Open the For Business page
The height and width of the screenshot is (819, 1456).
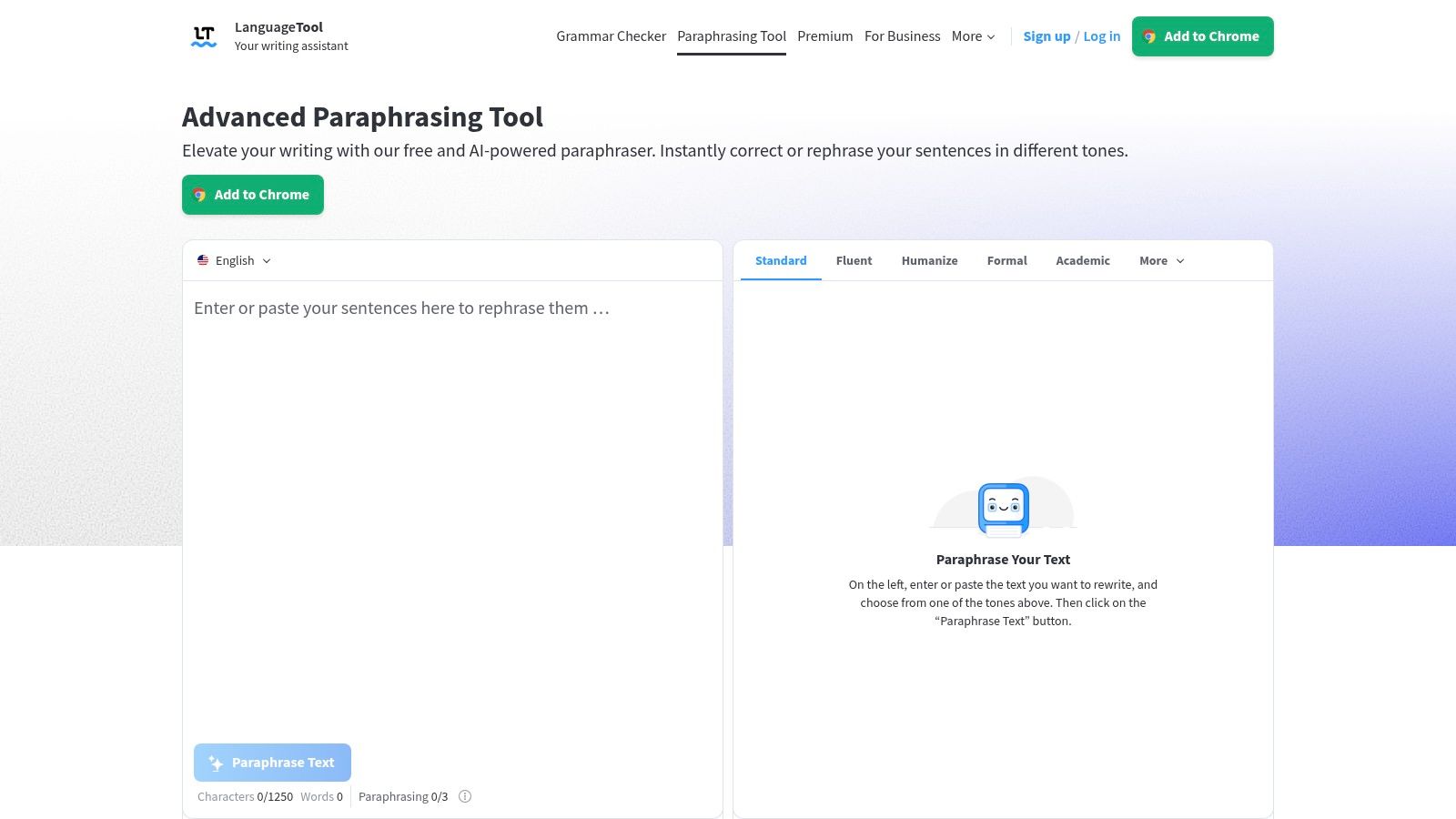(902, 36)
